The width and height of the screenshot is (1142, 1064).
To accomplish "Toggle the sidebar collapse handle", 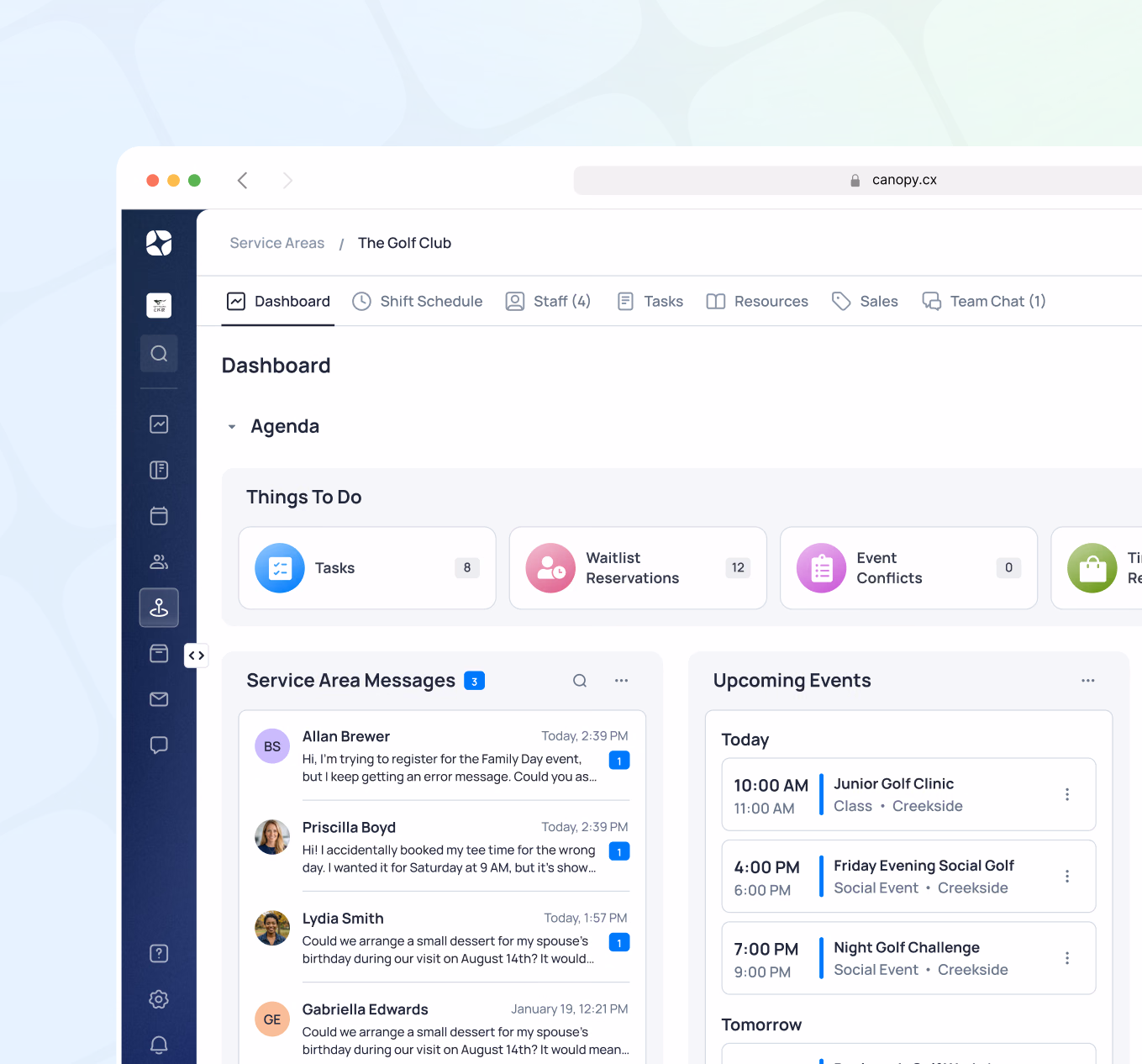I will 197,656.
